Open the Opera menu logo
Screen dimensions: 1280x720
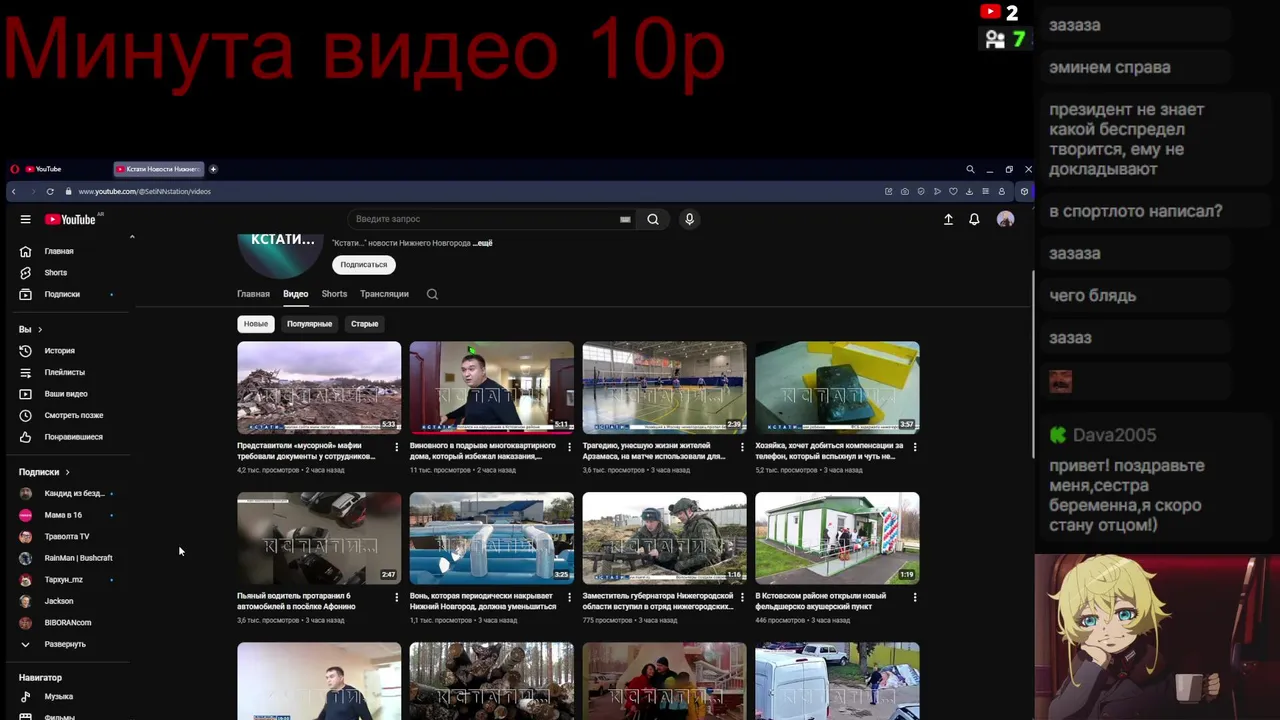(x=14, y=169)
